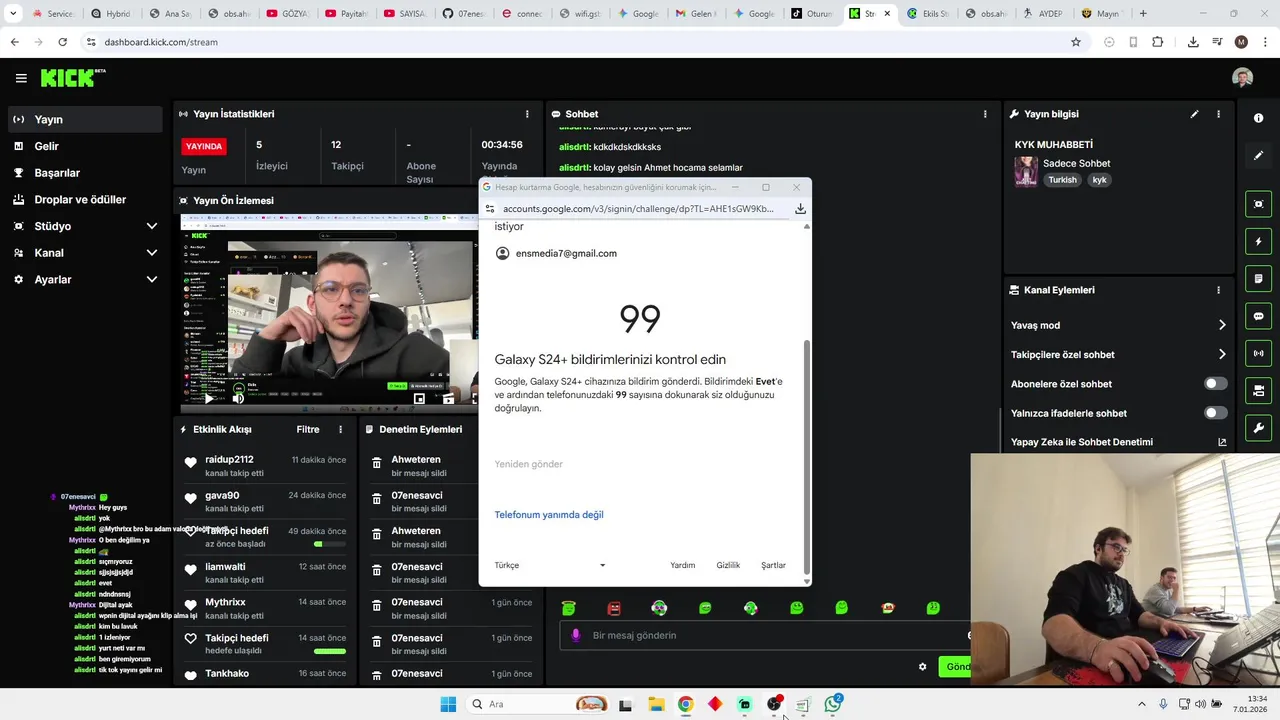The image size is (1280, 720).
Task: Open the Windows Start menu
Action: pos(448,704)
